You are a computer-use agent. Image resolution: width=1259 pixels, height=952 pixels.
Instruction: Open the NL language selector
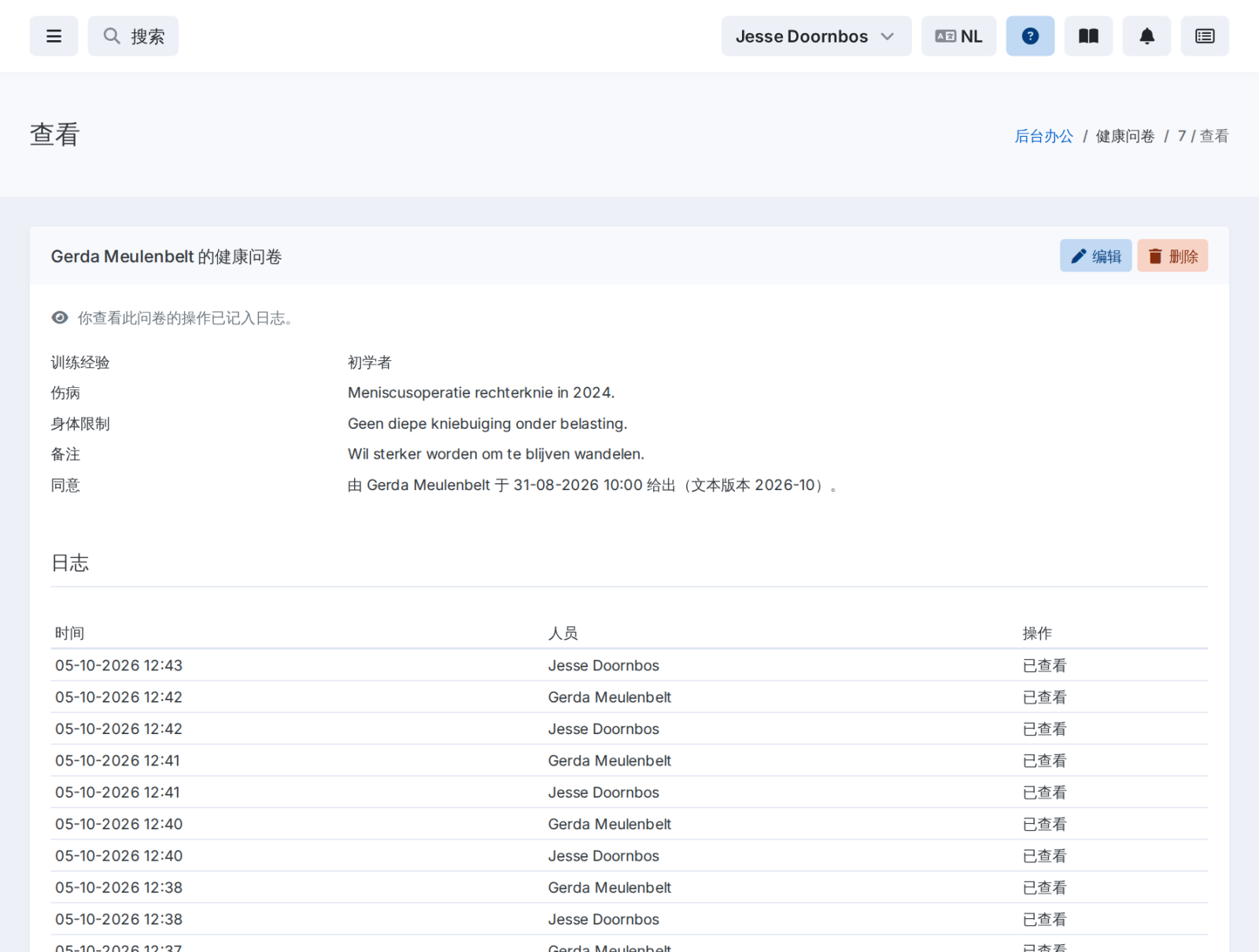point(958,36)
